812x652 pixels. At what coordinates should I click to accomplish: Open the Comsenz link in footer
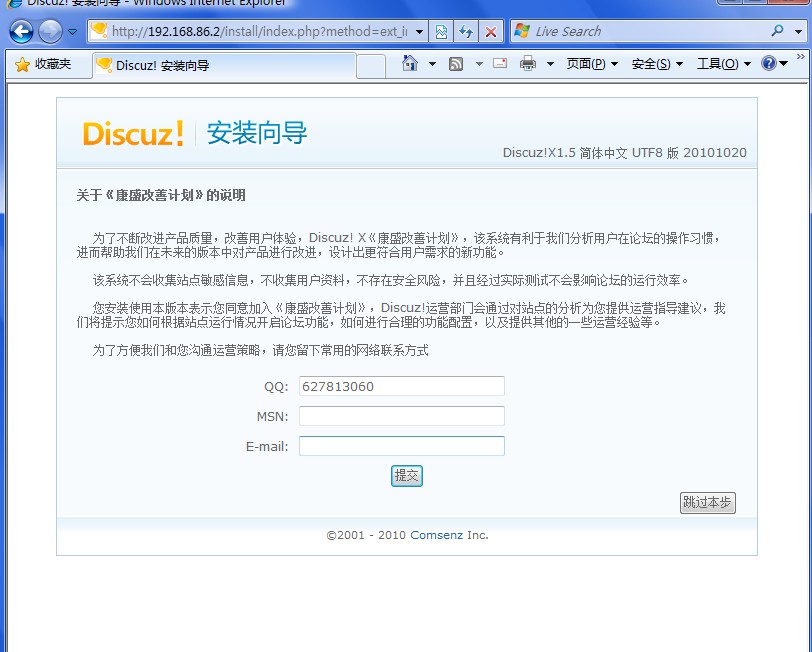[436, 535]
